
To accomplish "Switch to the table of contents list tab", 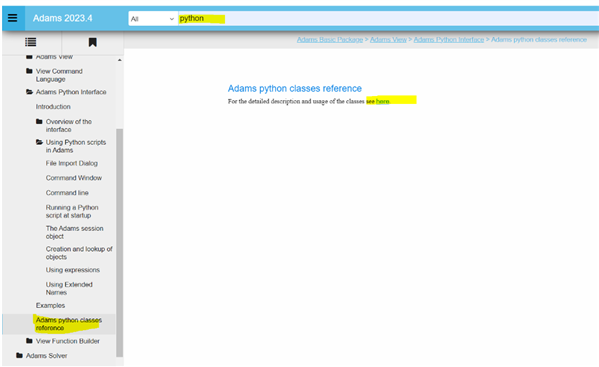I will click(31, 42).
